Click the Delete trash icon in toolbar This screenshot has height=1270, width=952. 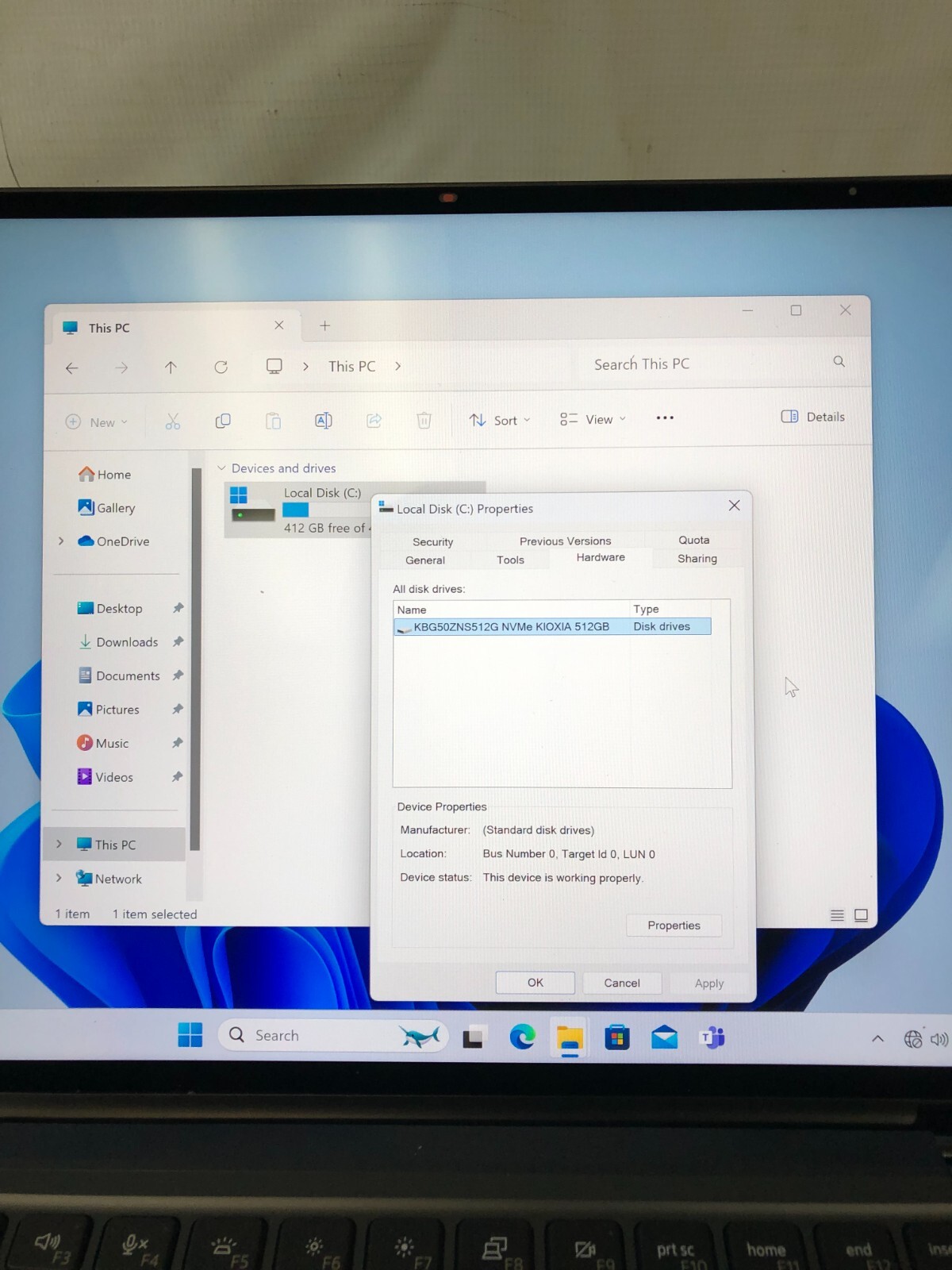point(424,420)
